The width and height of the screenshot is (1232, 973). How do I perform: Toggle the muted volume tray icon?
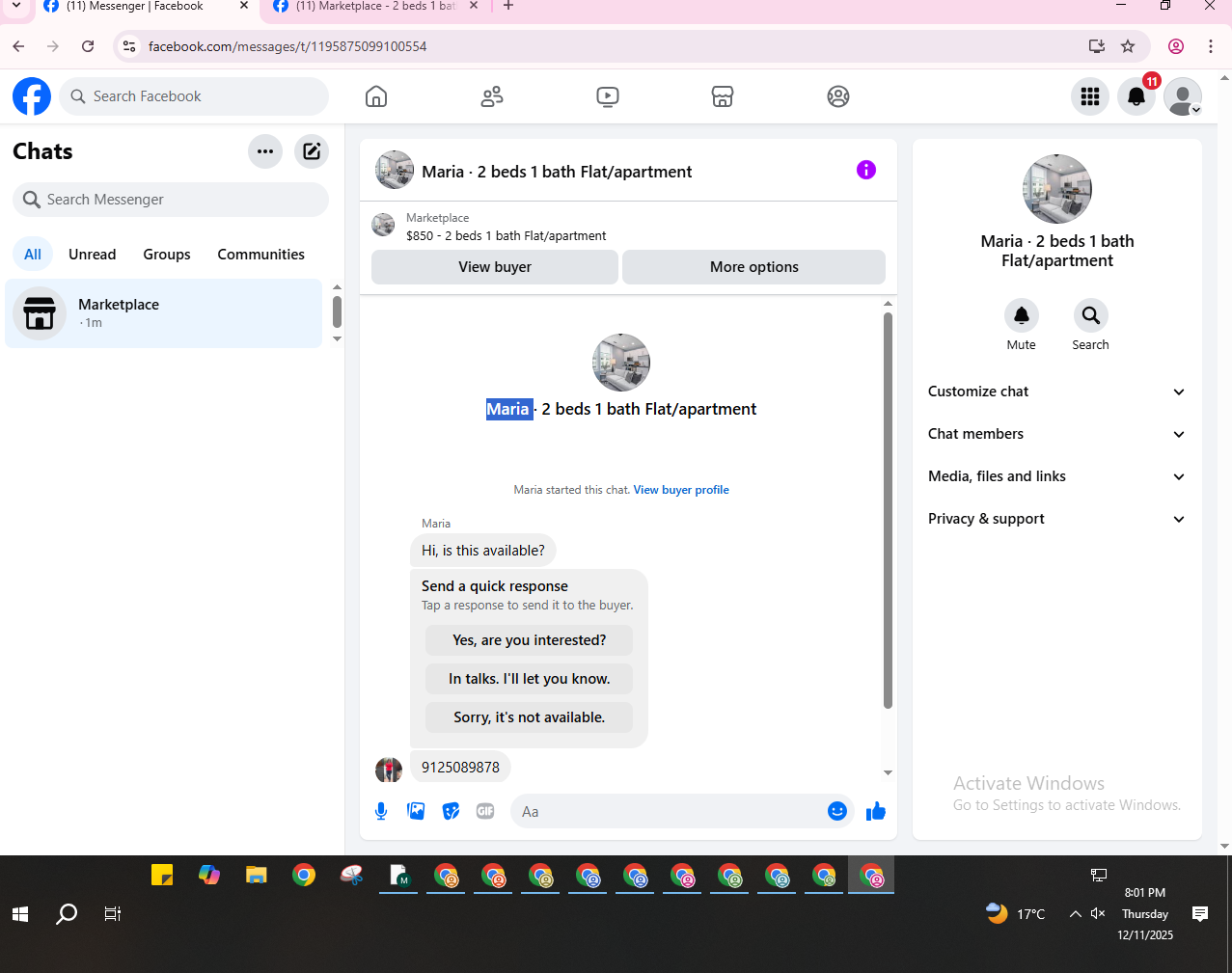[1098, 913]
